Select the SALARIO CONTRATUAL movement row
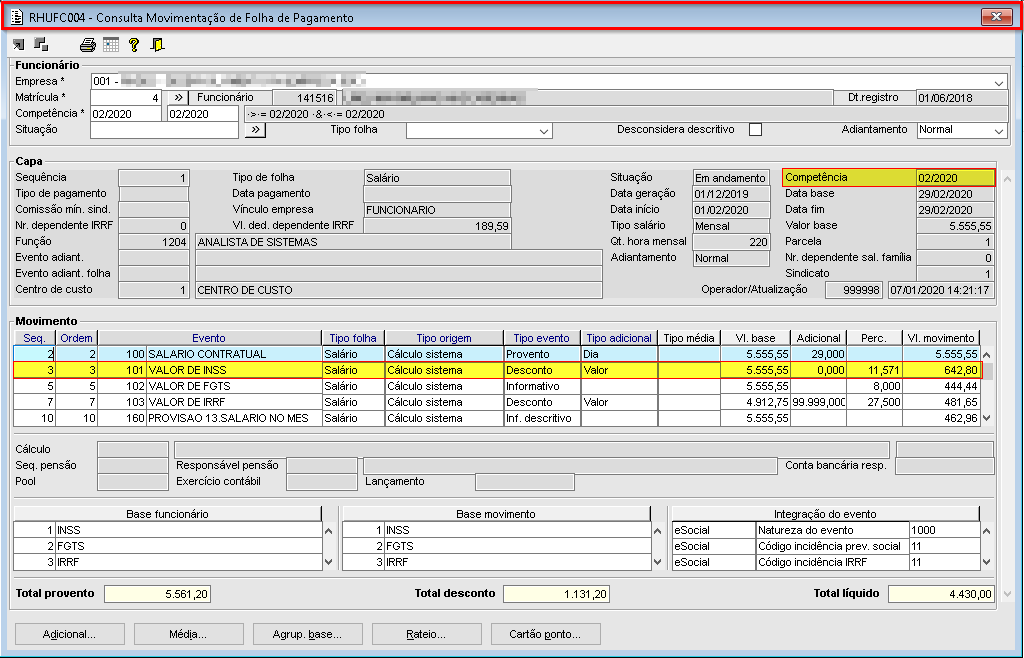Viewport: 1024px width, 658px height. point(232,354)
